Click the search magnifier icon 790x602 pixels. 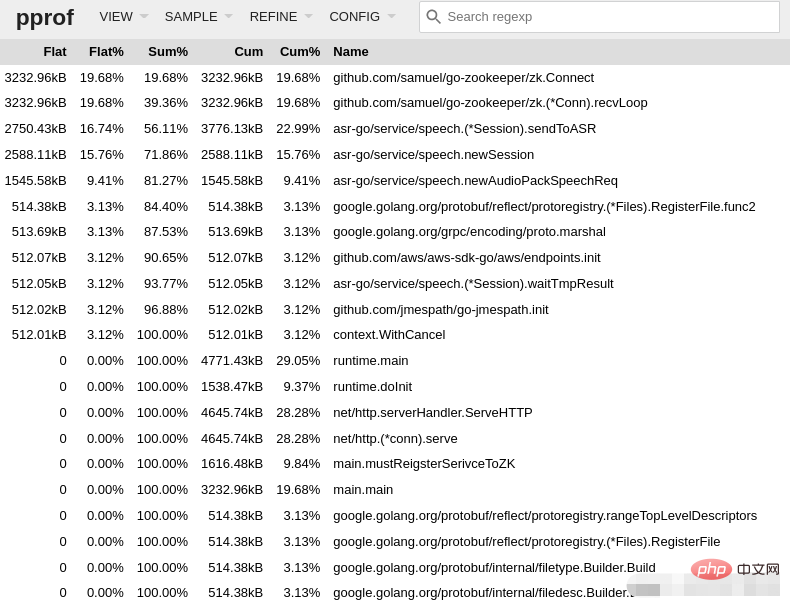(433, 16)
